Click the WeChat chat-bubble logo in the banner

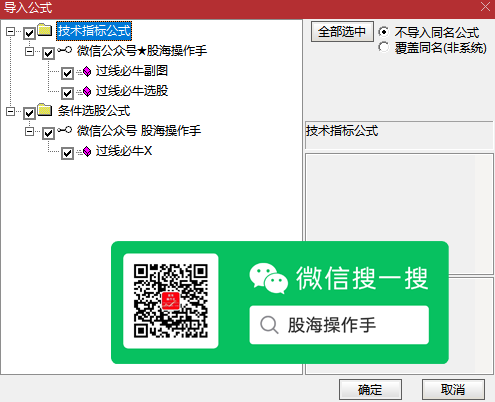coord(269,278)
